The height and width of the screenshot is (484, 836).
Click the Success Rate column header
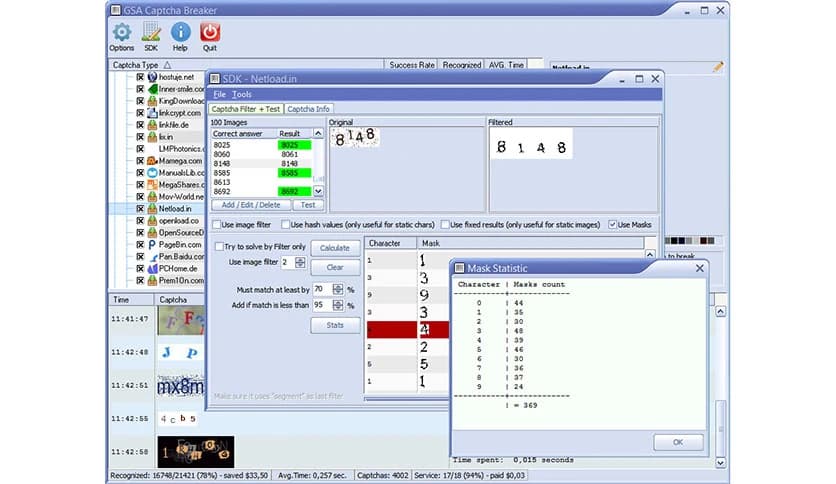pos(412,65)
